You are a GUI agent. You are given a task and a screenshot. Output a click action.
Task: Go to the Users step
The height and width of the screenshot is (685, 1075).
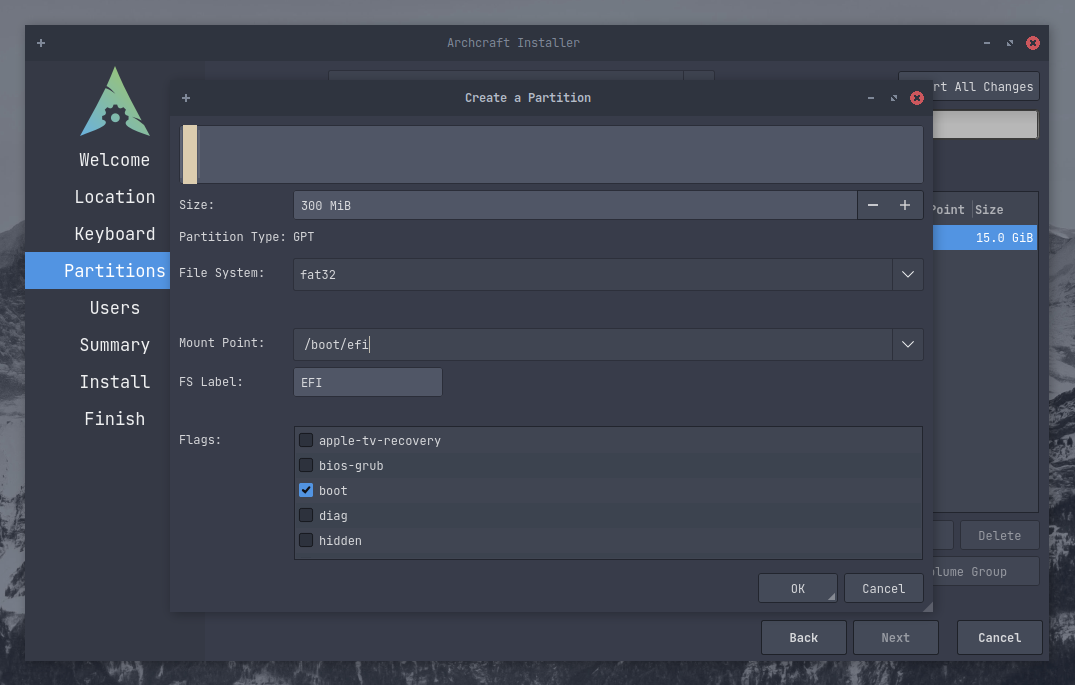(x=114, y=308)
